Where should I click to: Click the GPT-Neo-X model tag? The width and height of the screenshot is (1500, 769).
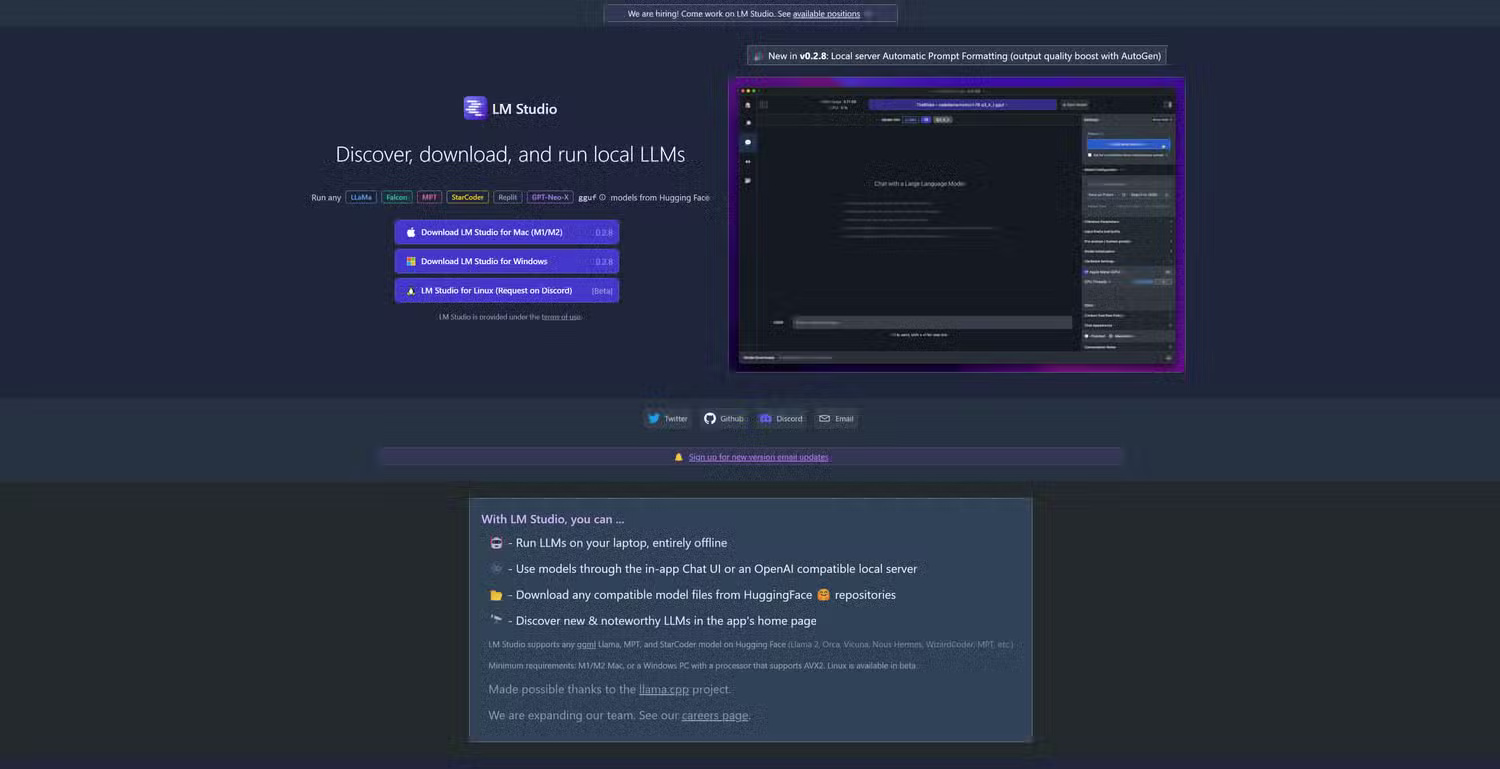(x=550, y=197)
